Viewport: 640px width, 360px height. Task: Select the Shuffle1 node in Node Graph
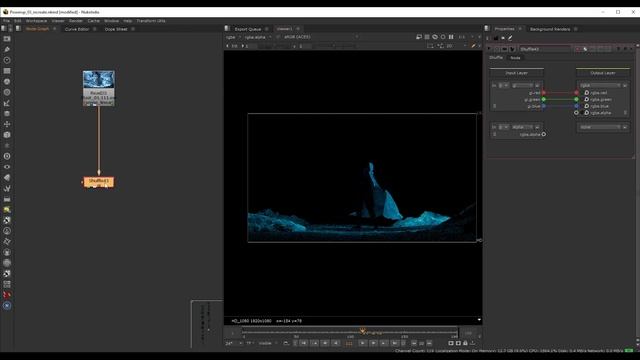(99, 182)
